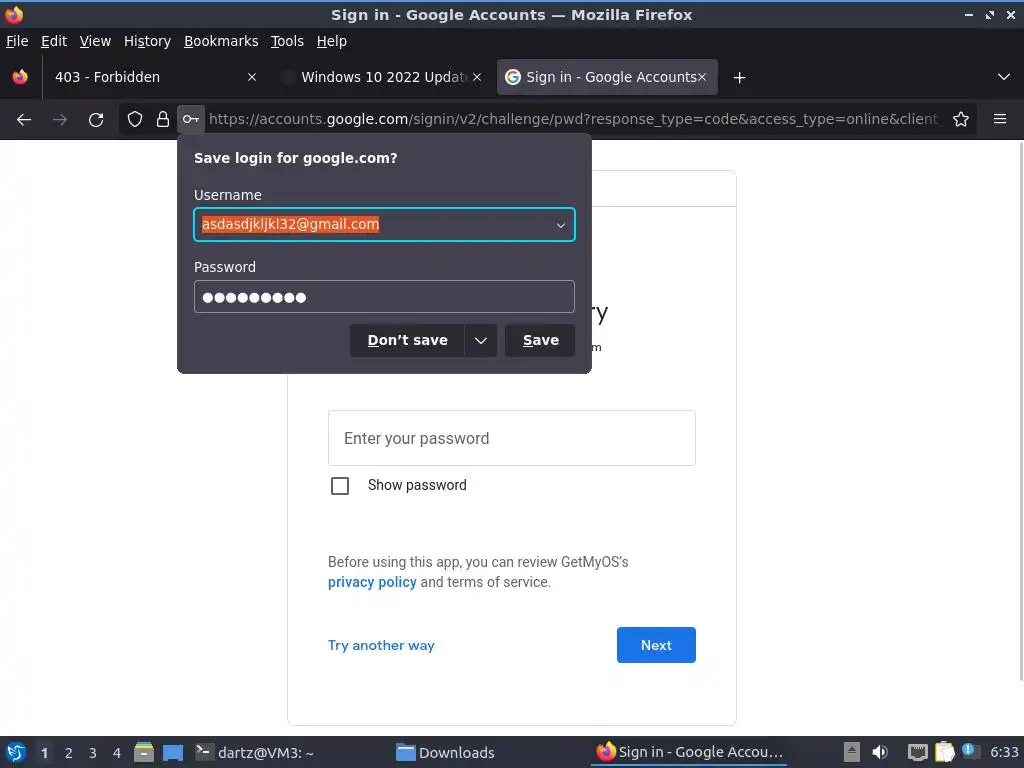This screenshot has width=1024, height=768.
Task: Select the Sign in - Google Accounts tab
Action: coord(607,77)
